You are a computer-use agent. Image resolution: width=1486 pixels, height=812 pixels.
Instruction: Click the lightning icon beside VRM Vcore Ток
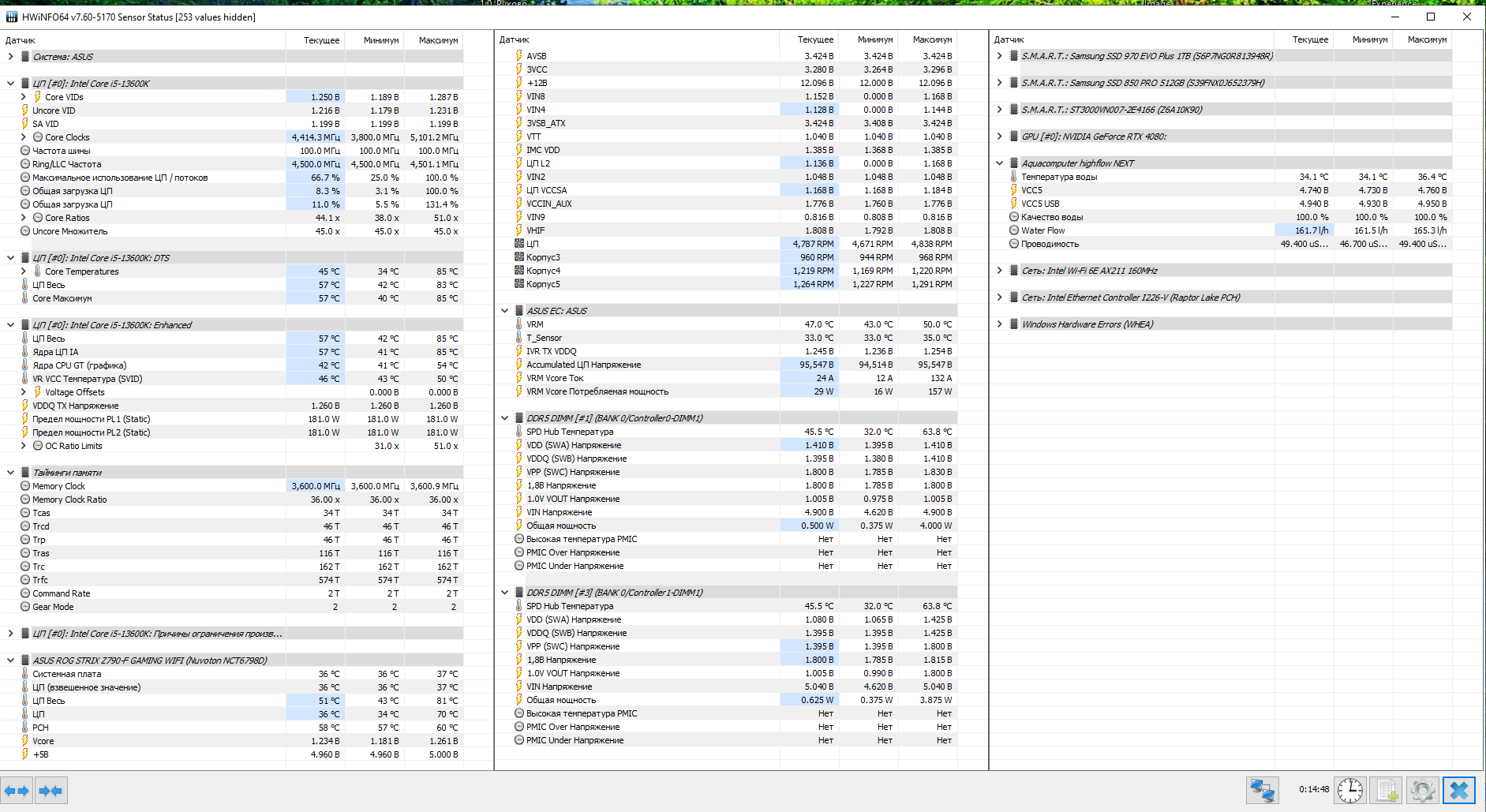tap(519, 378)
